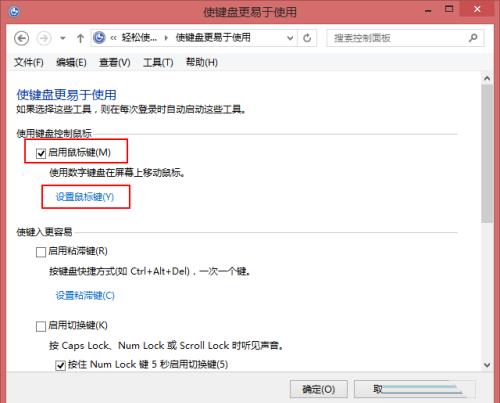Uncheck 启用鼠标键(M) checkbox
This screenshot has height=403, width=500.
click(41, 153)
